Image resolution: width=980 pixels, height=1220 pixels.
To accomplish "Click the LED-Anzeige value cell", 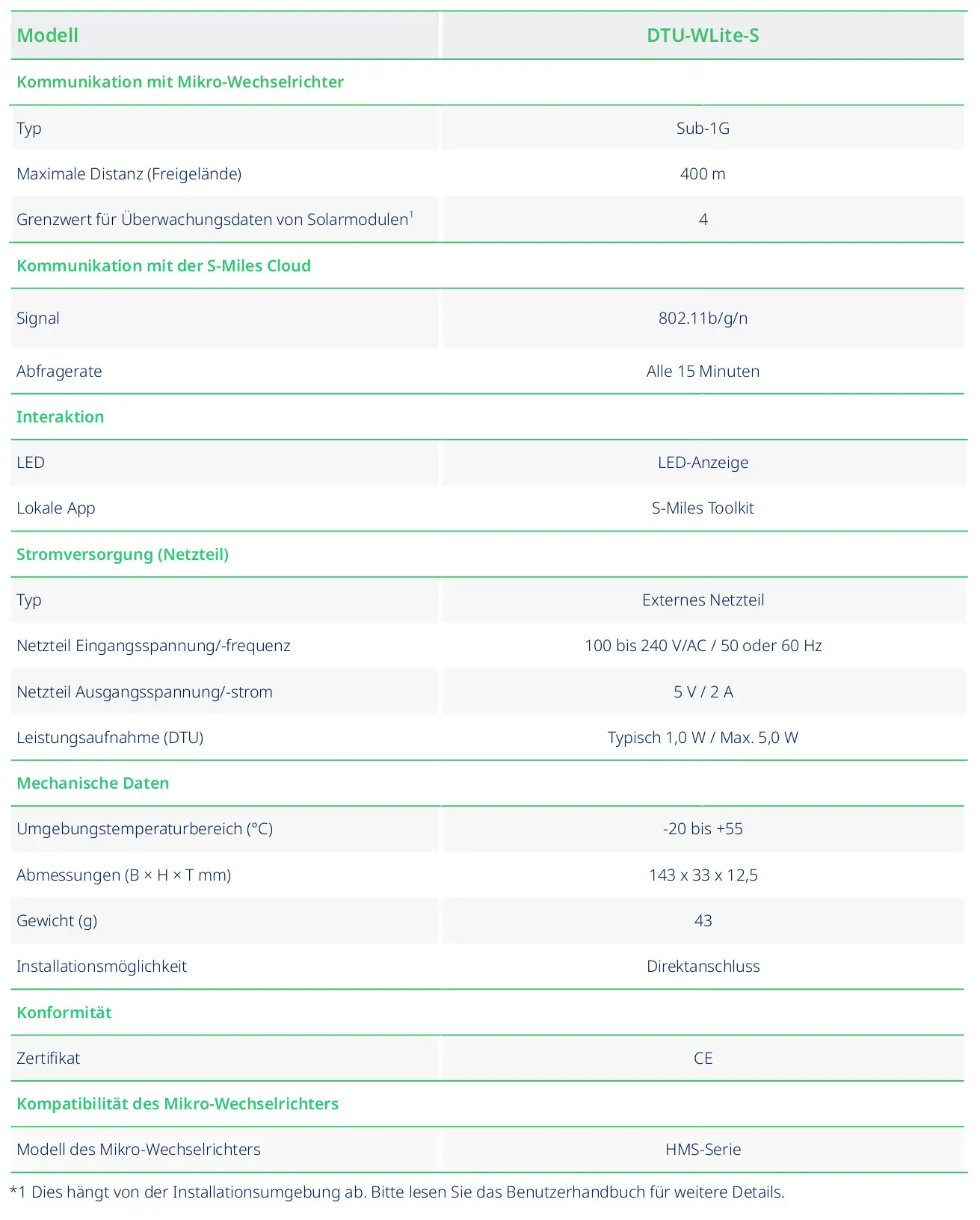I will coord(703,462).
